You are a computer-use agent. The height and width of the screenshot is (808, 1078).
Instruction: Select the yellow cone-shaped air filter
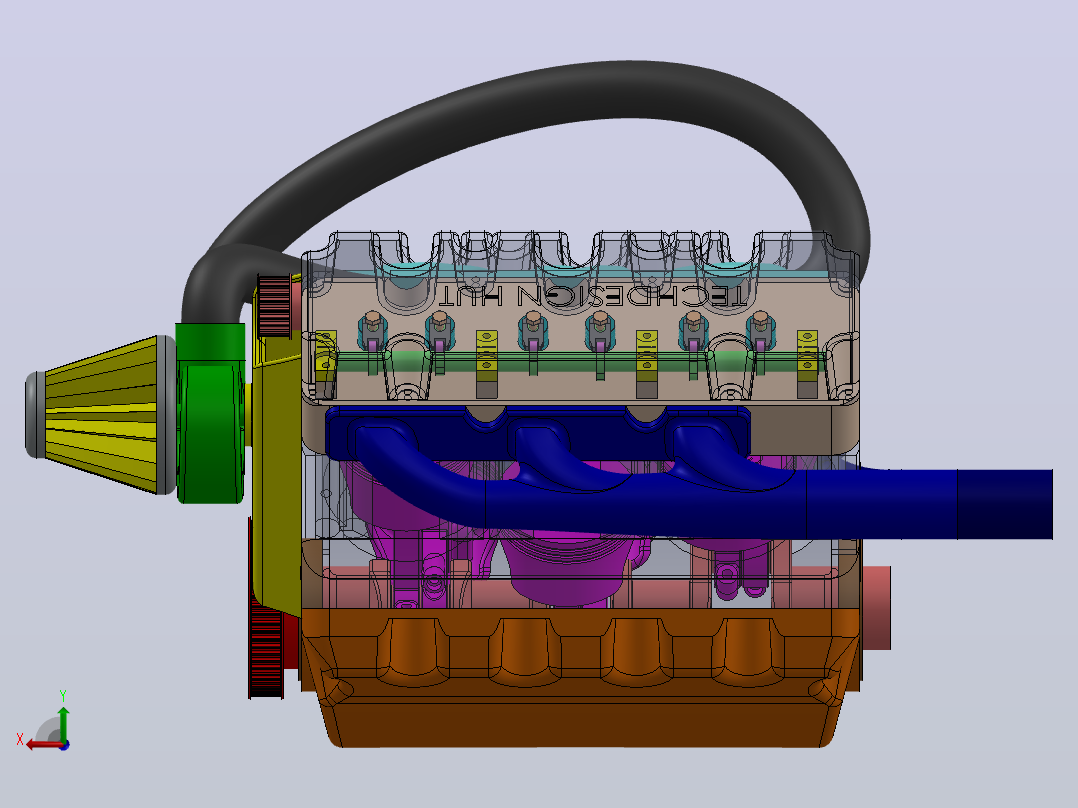click(x=102, y=414)
